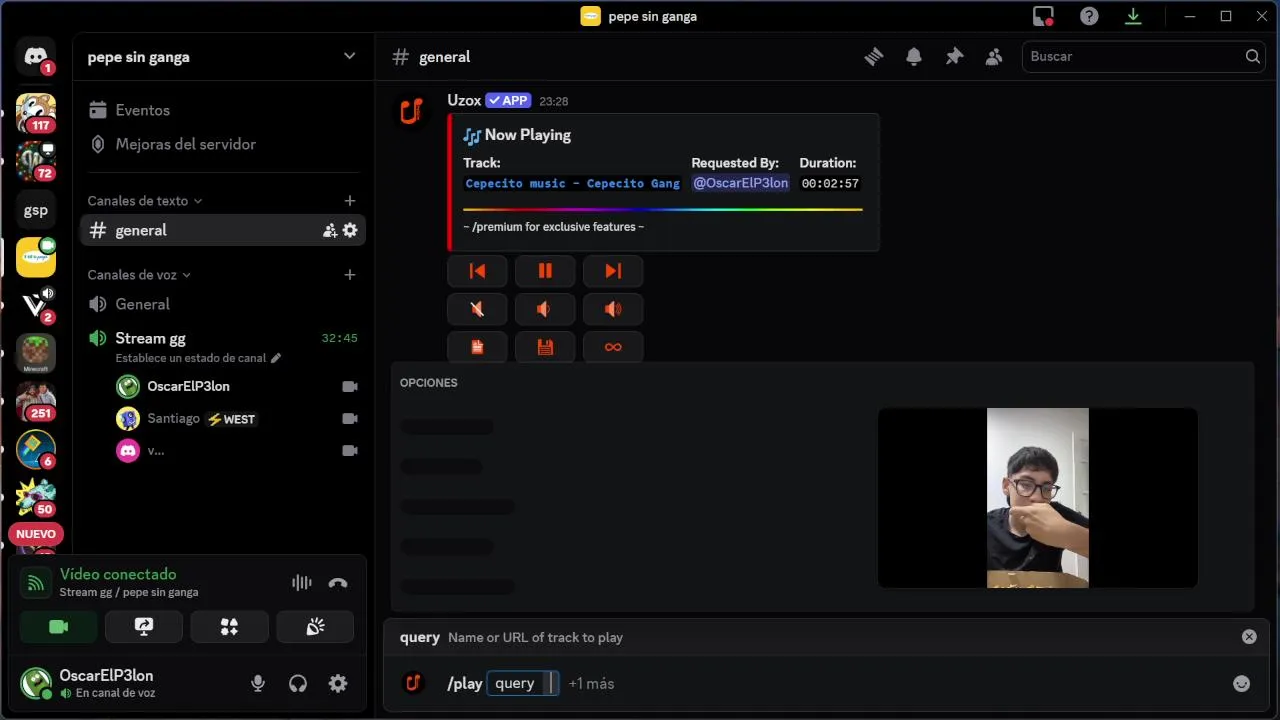Collapse the Canales de texto category
Image resolution: width=1280 pixels, height=720 pixels.
(x=145, y=201)
